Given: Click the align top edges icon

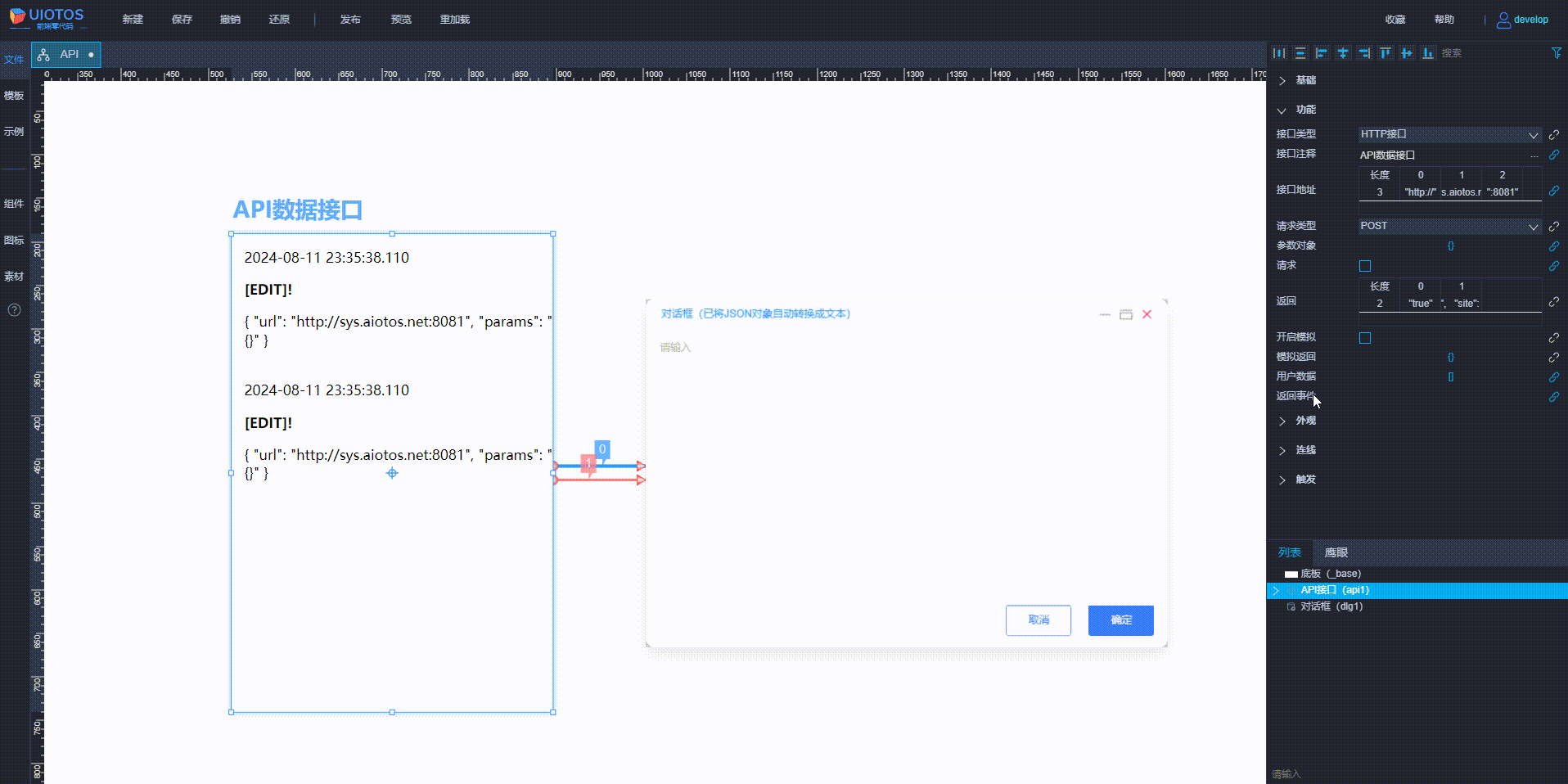Looking at the screenshot, I should click(1386, 53).
